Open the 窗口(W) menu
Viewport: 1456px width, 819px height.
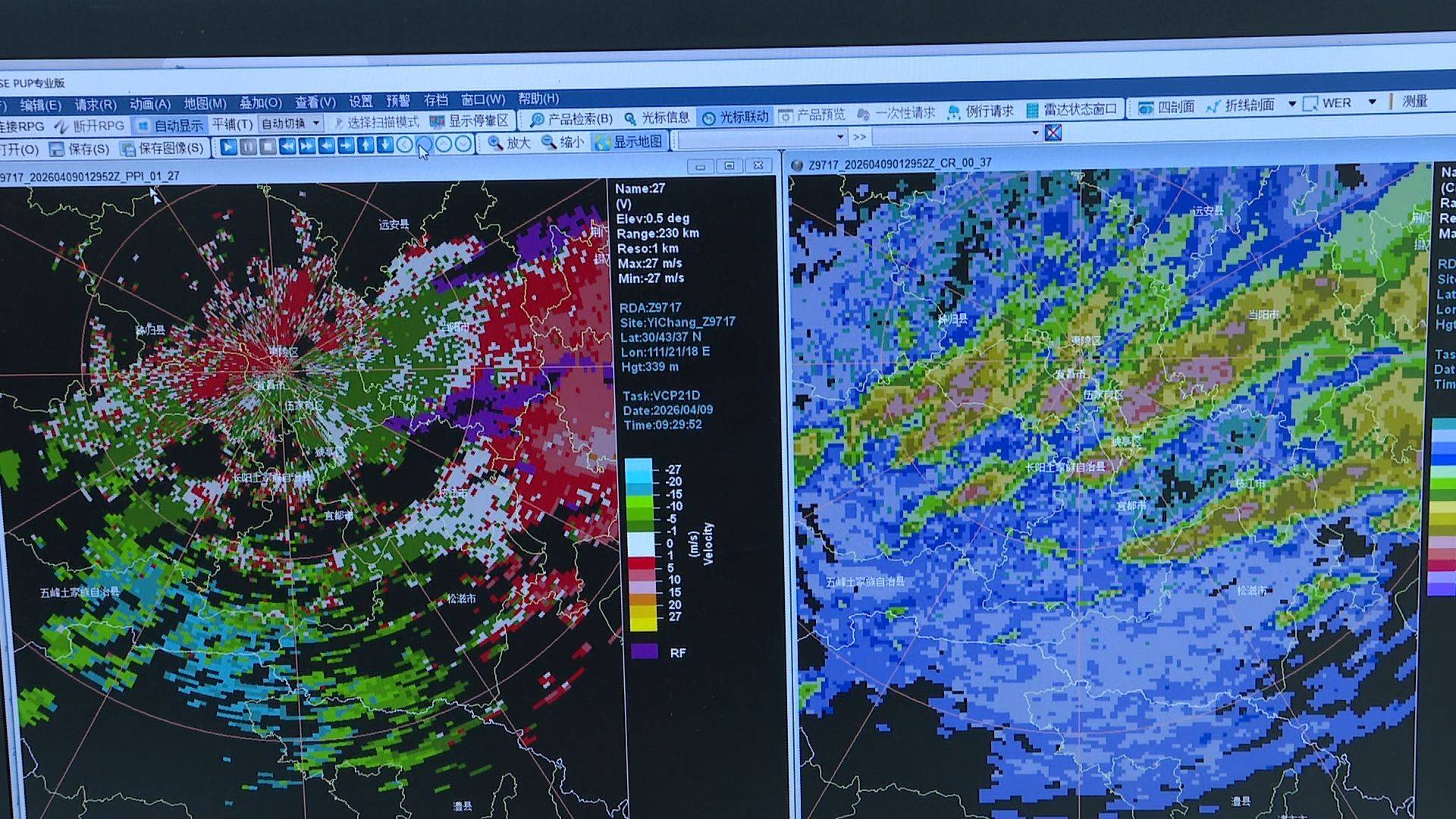(x=483, y=99)
